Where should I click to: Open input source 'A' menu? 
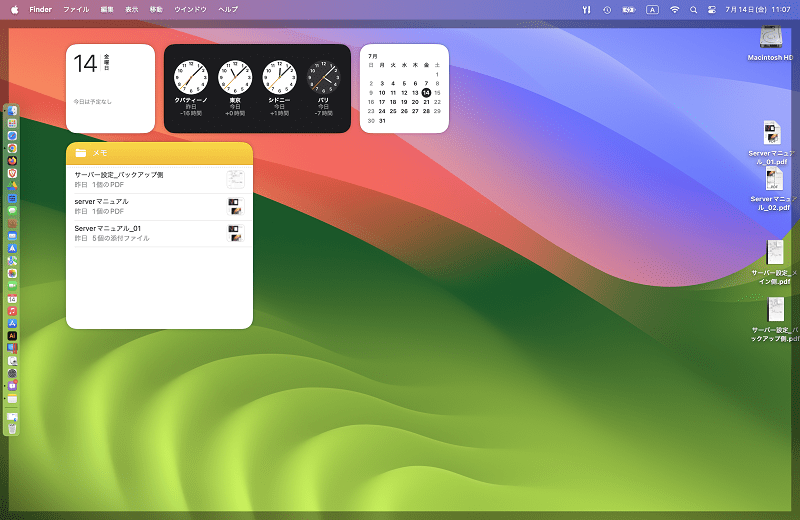tap(652, 9)
